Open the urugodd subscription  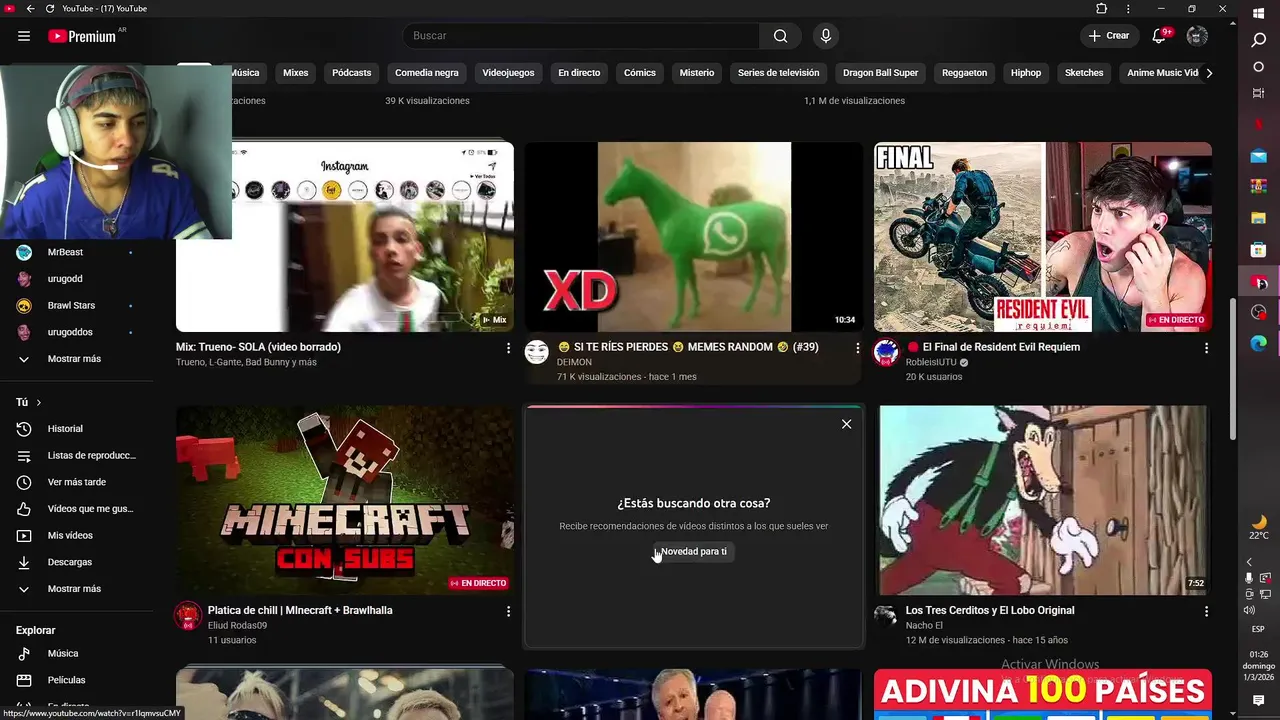tap(76, 279)
